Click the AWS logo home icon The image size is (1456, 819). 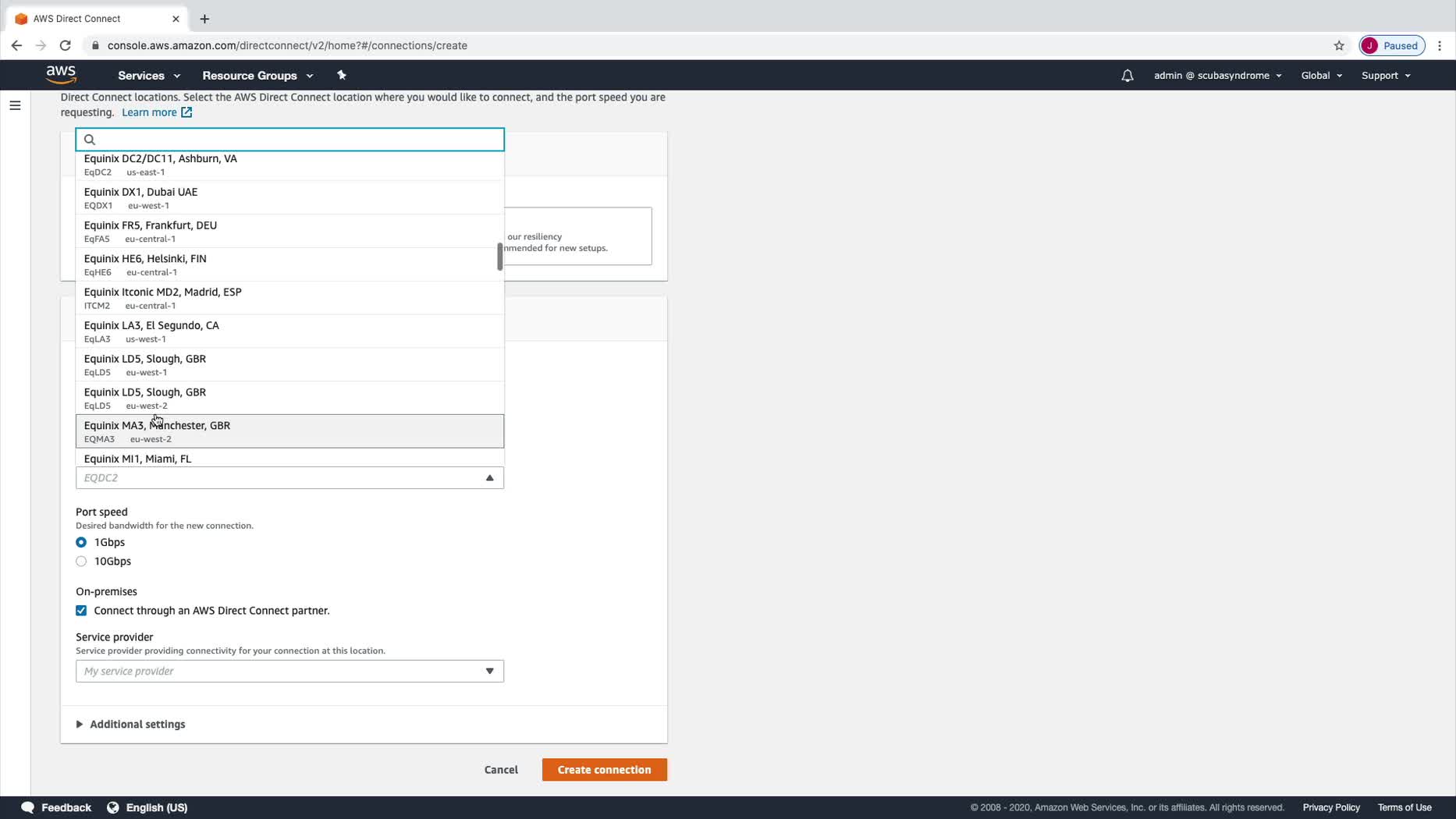[x=61, y=75]
